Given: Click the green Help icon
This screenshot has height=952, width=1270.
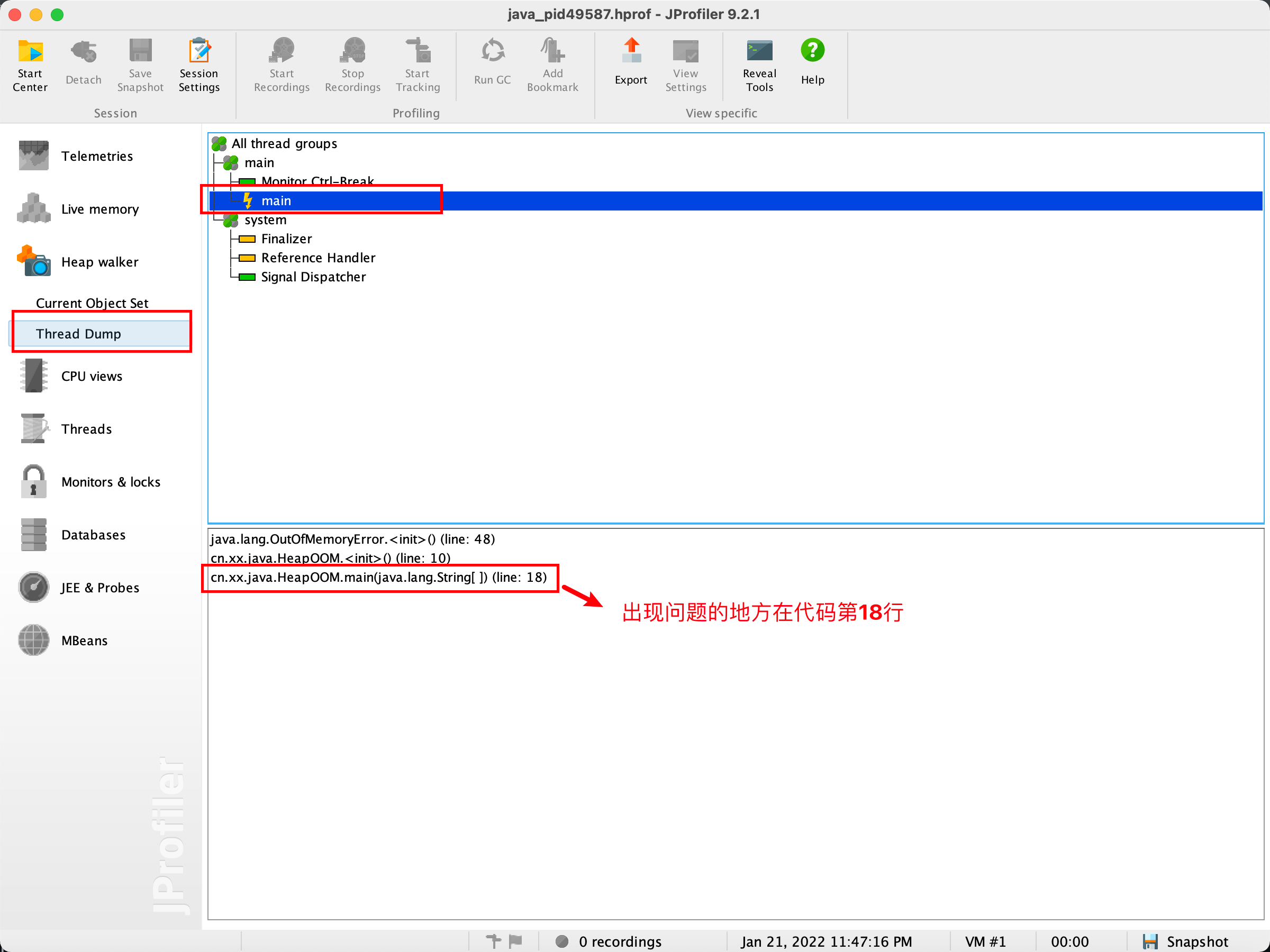Looking at the screenshot, I should click(812, 50).
